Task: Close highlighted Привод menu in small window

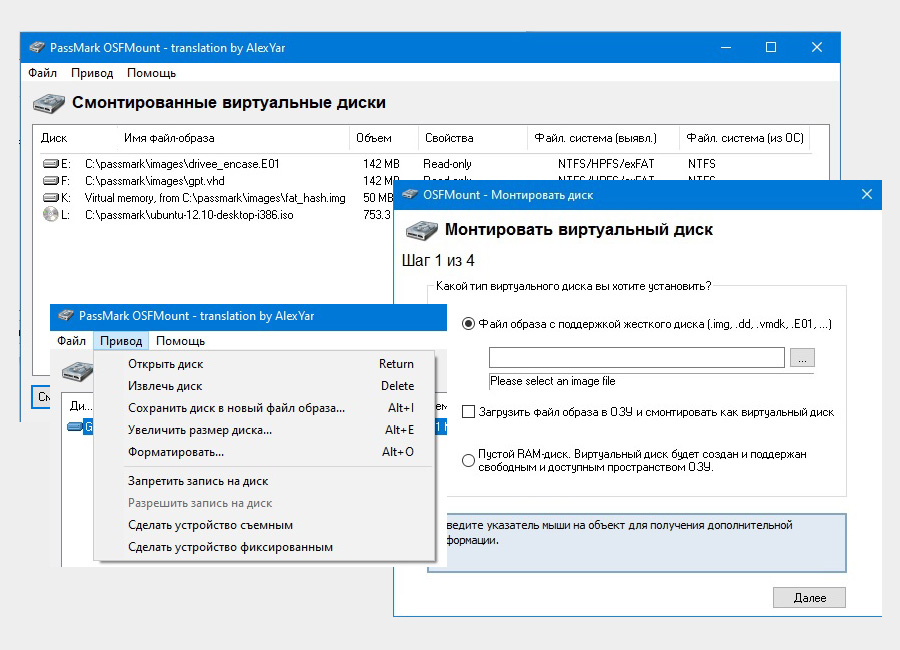Action: point(121,341)
